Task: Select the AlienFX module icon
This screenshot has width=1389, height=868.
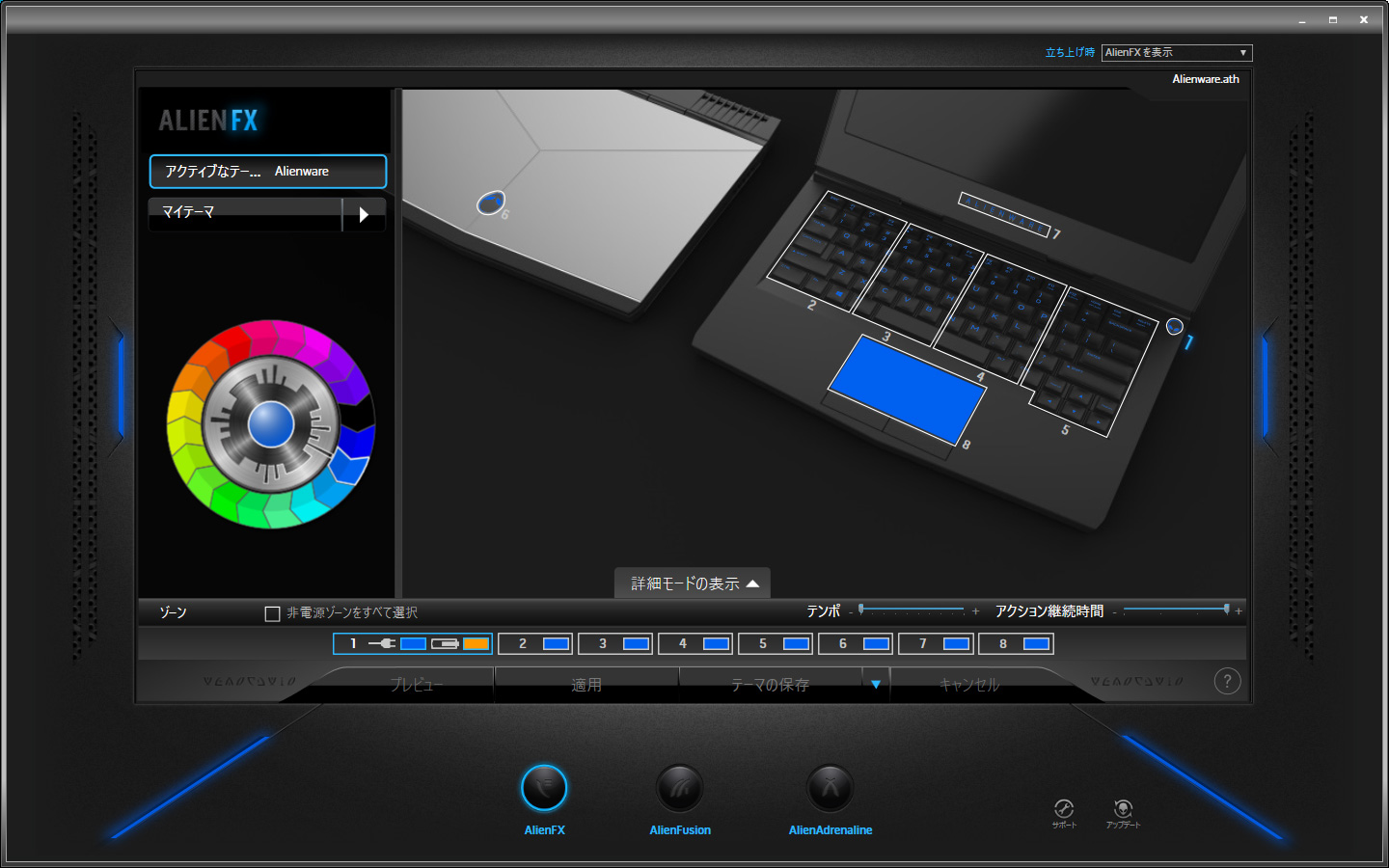Action: (544, 789)
